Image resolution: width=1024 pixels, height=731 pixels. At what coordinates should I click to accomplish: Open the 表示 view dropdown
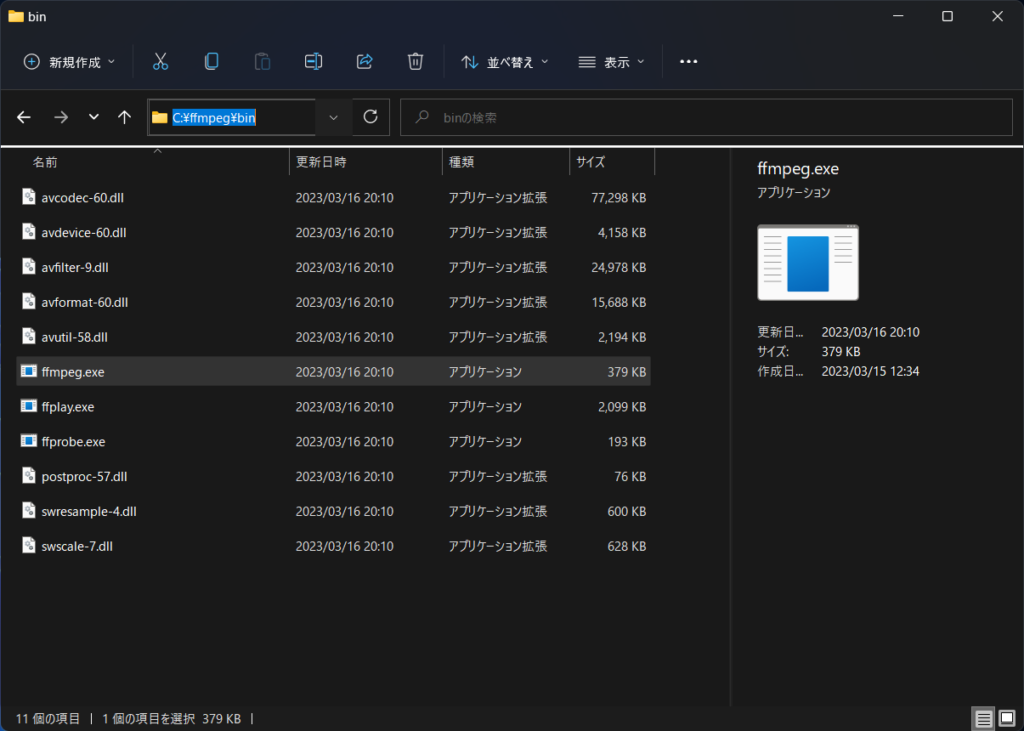[x=611, y=62]
